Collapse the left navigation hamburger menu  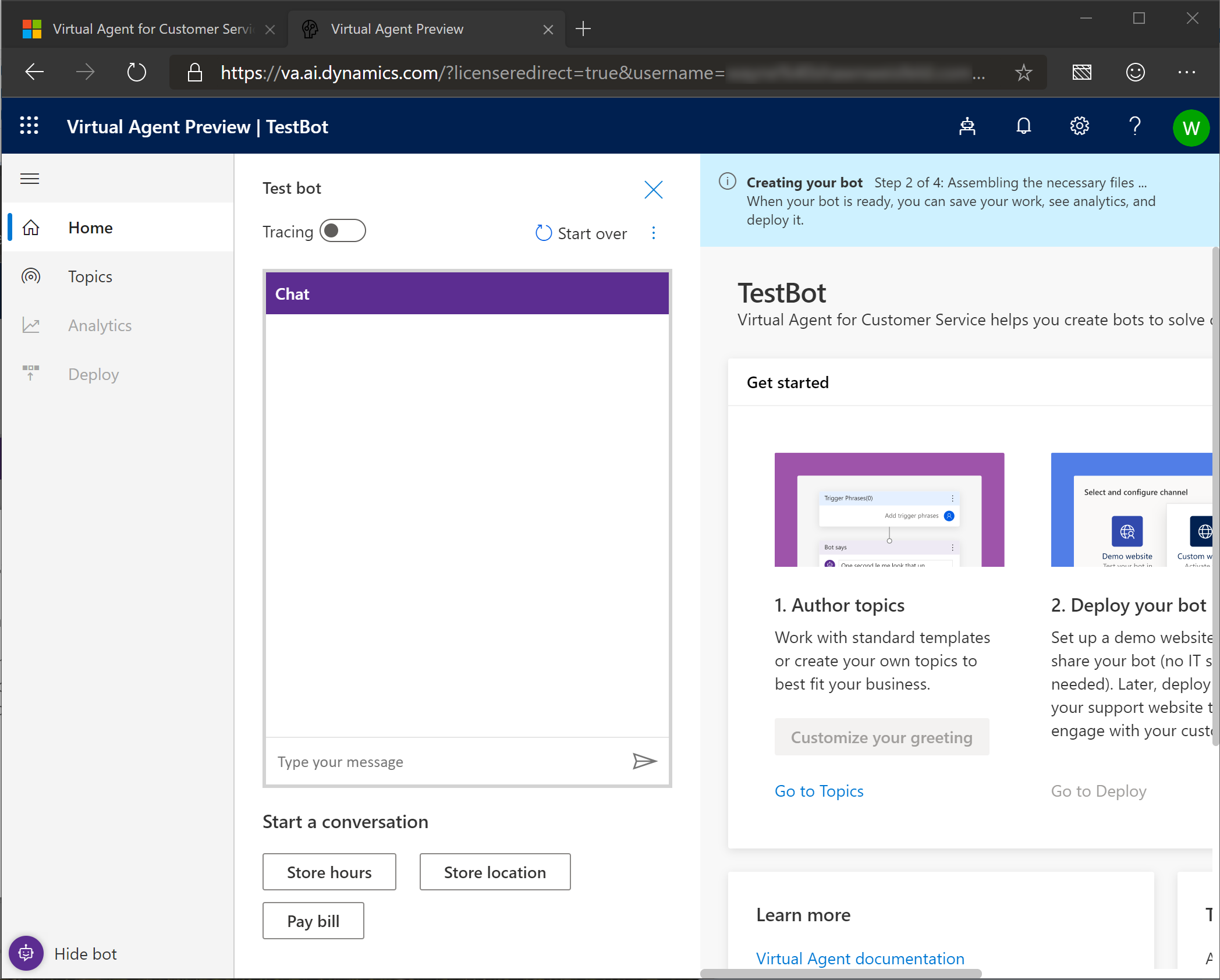[x=30, y=179]
